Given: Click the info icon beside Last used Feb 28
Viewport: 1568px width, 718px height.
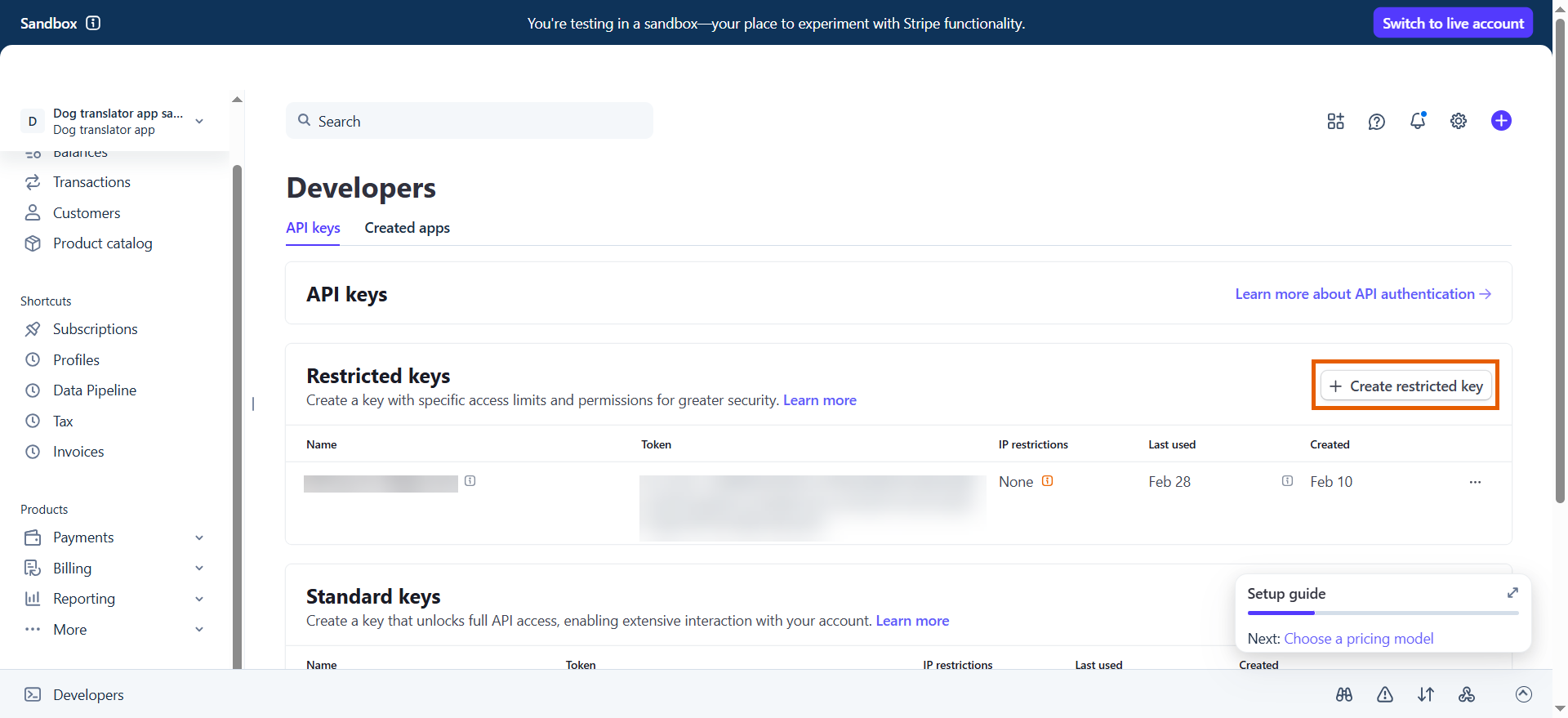Looking at the screenshot, I should point(1287,481).
